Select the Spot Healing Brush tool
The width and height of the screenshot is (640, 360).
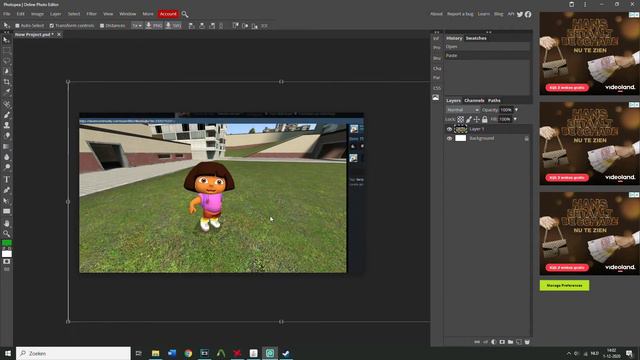tap(7, 104)
